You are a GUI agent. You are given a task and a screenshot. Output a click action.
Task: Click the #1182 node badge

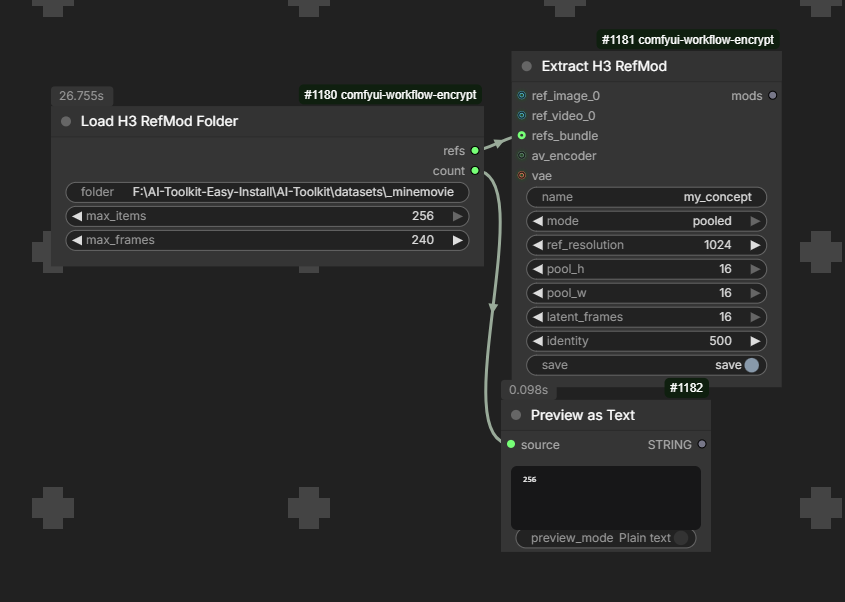(x=686, y=388)
